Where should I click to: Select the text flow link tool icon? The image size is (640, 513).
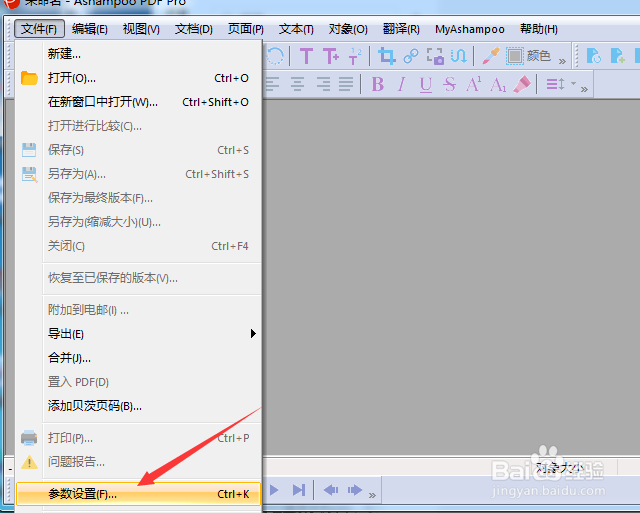459,56
